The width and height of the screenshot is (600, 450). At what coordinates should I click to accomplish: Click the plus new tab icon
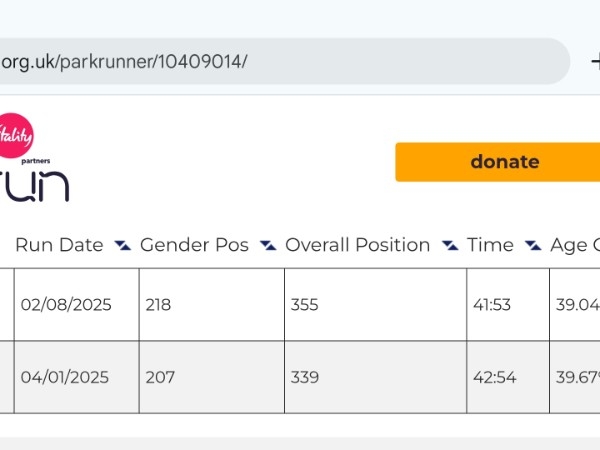point(595,61)
